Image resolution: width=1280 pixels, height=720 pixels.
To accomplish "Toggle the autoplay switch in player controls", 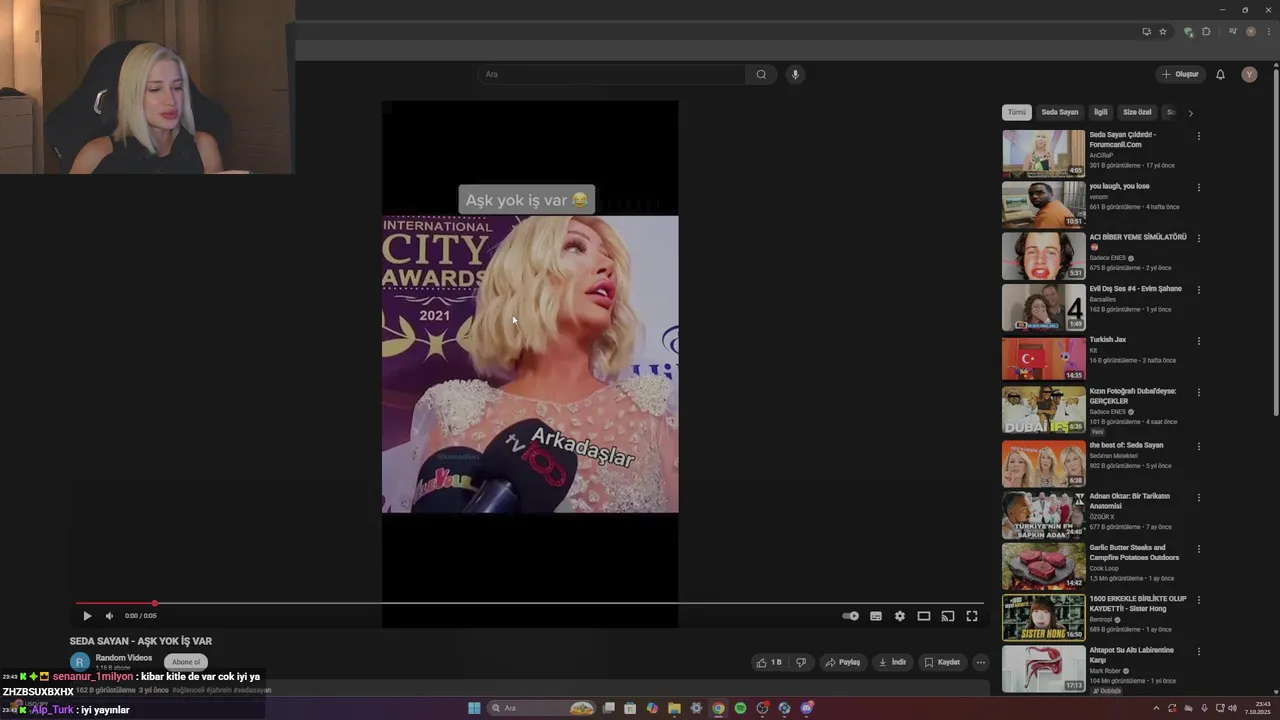I will (850, 616).
